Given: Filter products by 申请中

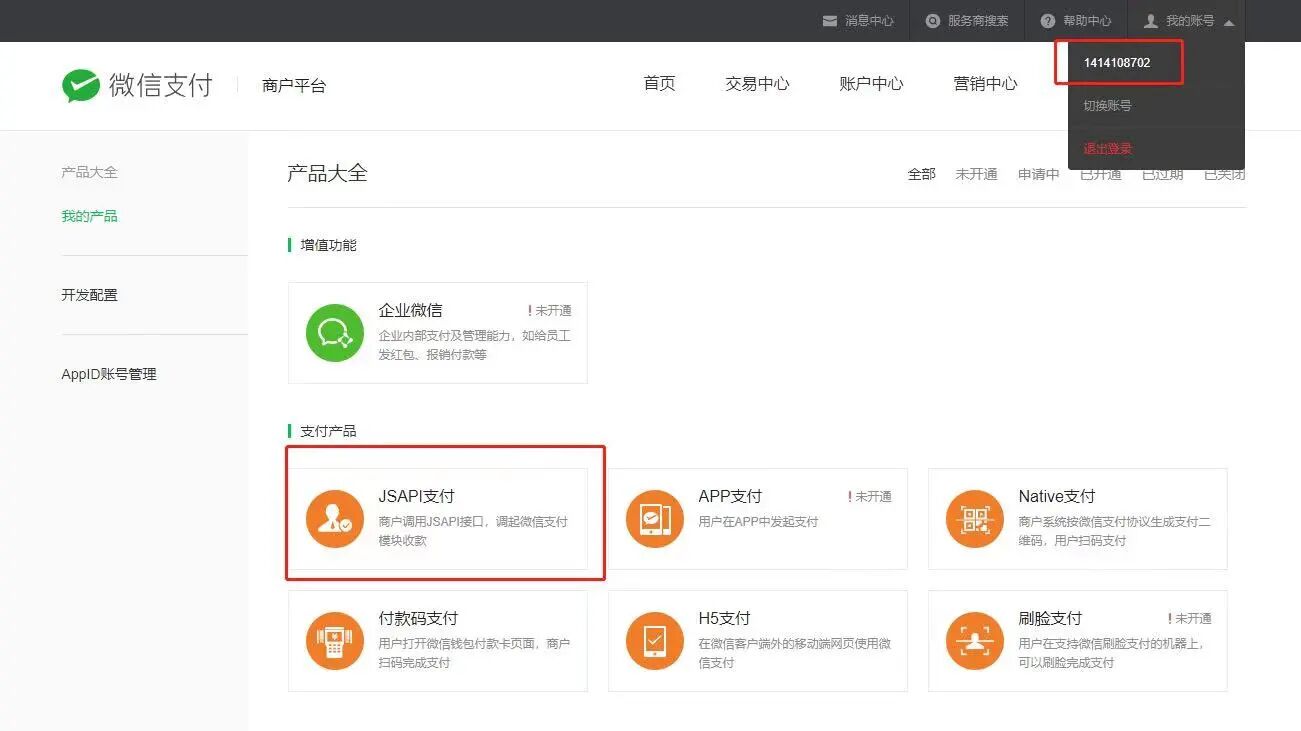Looking at the screenshot, I should click(1039, 174).
